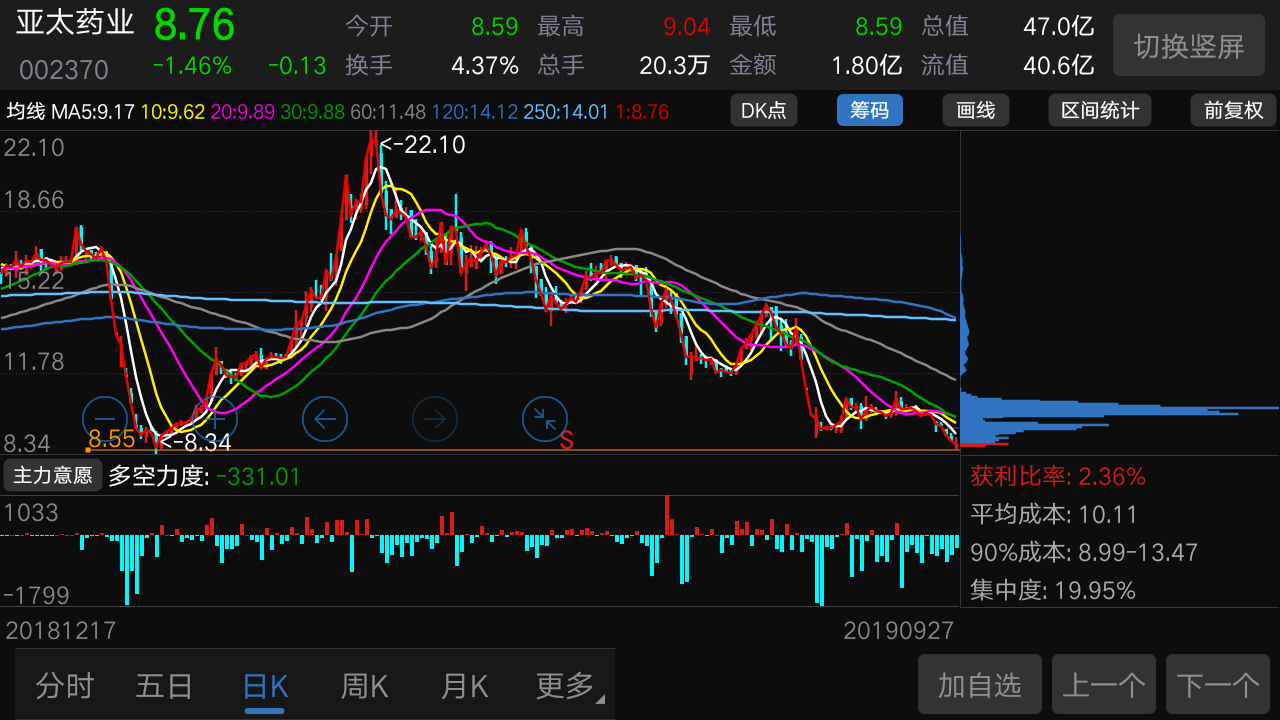Tap the 总手 volume 20.3万
The width and height of the screenshot is (1280, 720).
click(675, 66)
